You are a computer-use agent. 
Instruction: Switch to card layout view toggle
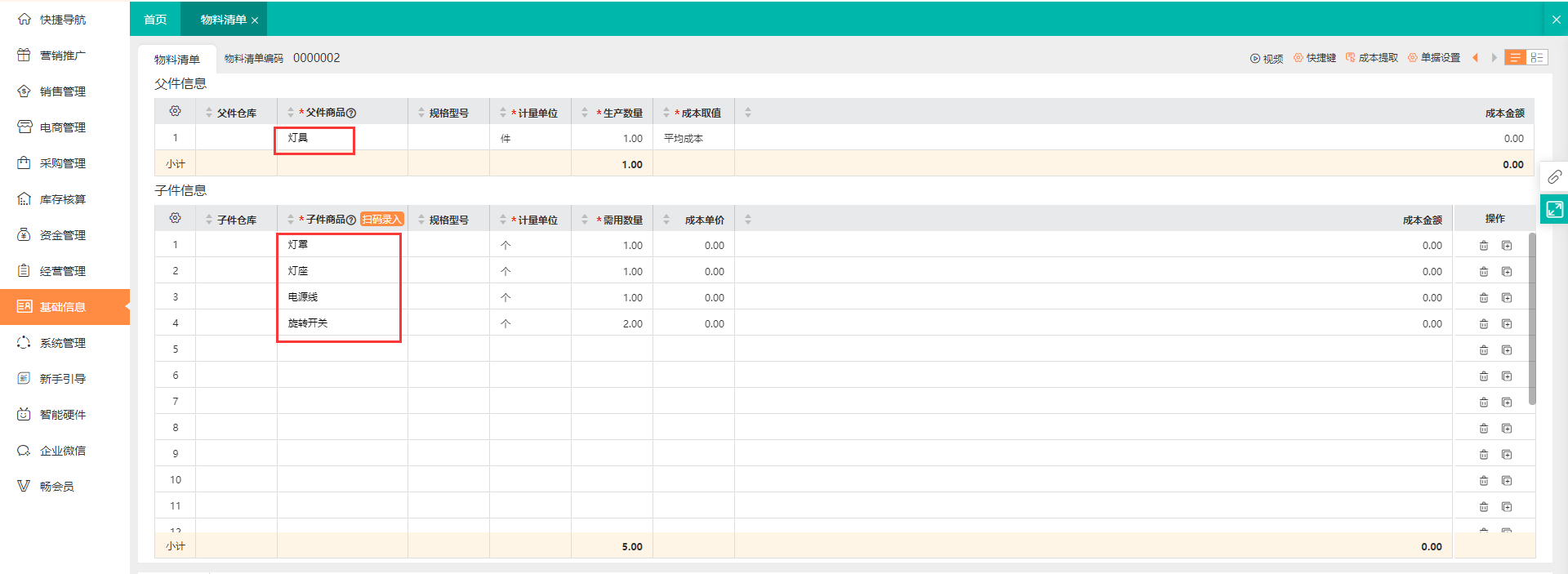[1537, 58]
